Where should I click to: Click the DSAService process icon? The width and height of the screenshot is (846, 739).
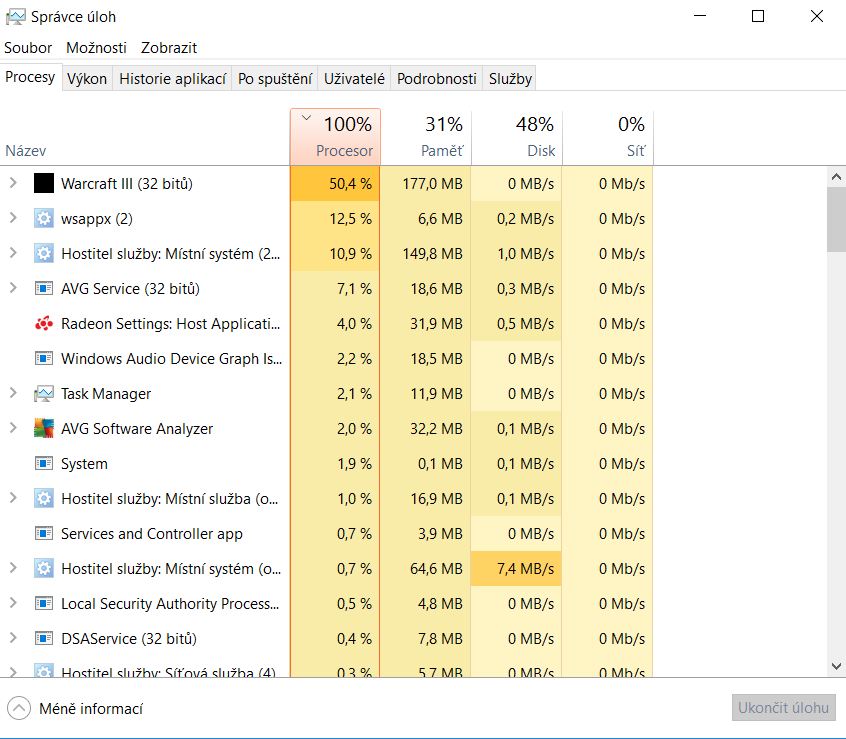(x=44, y=639)
